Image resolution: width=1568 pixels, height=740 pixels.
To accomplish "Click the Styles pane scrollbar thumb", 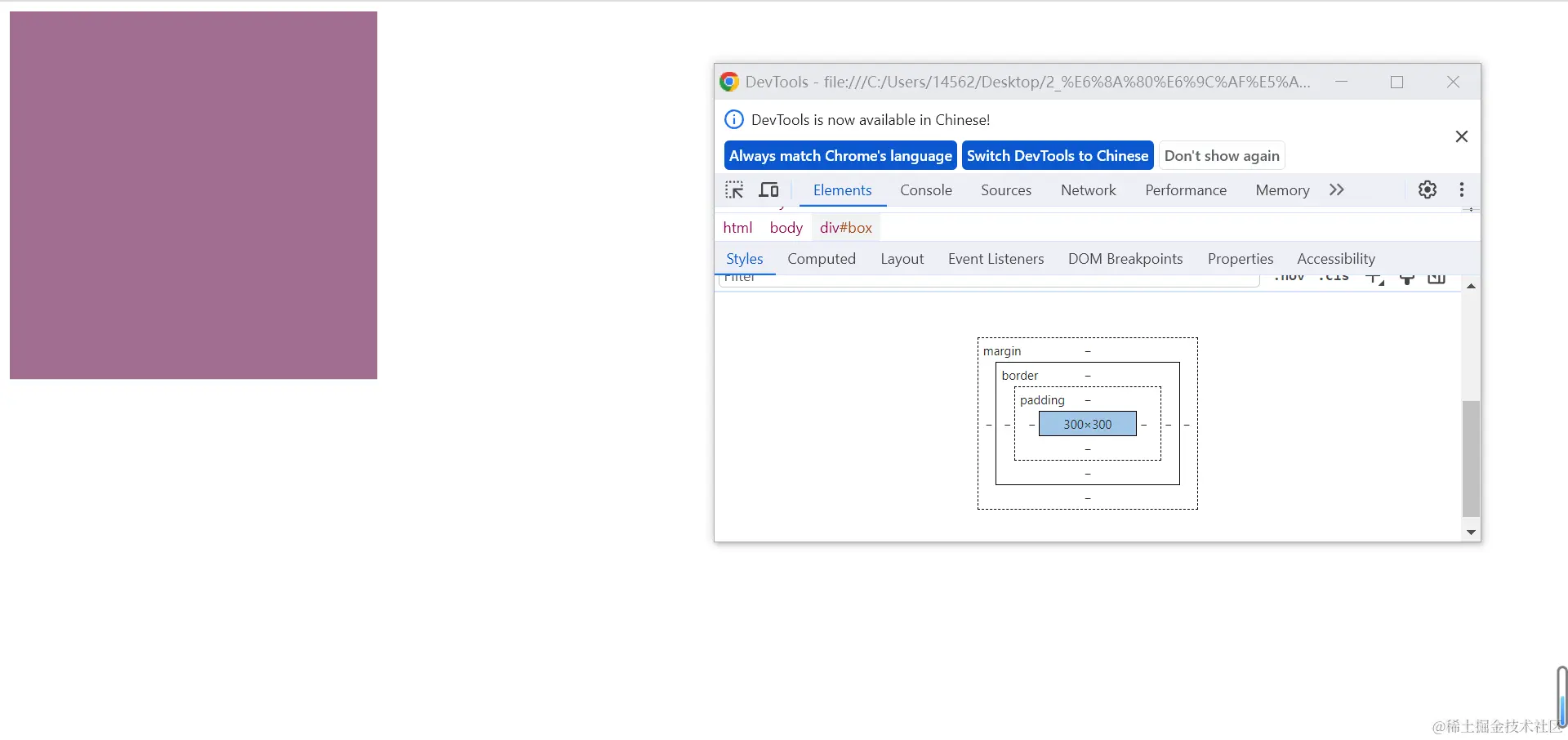I will tap(1471, 458).
